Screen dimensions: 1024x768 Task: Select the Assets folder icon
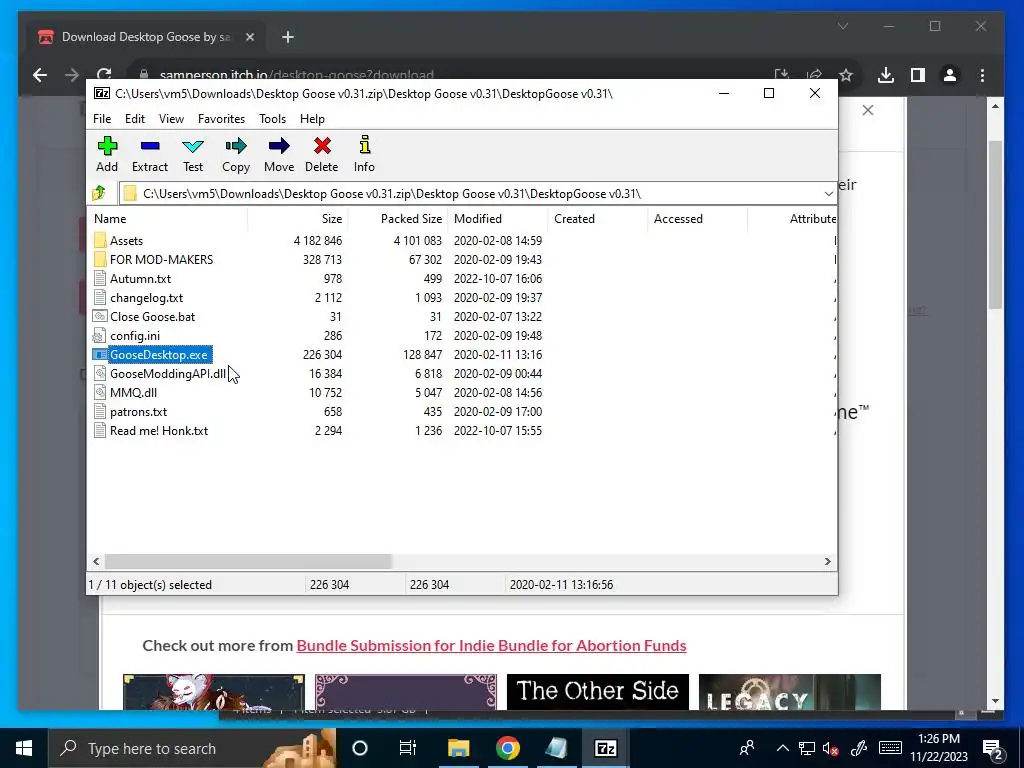pyautogui.click(x=100, y=240)
